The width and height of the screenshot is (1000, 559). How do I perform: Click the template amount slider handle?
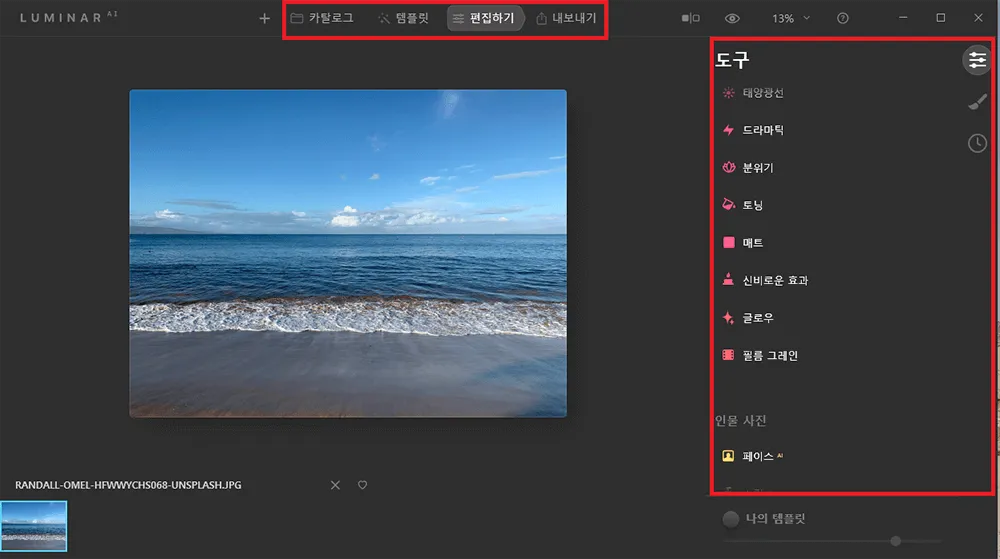(x=895, y=541)
